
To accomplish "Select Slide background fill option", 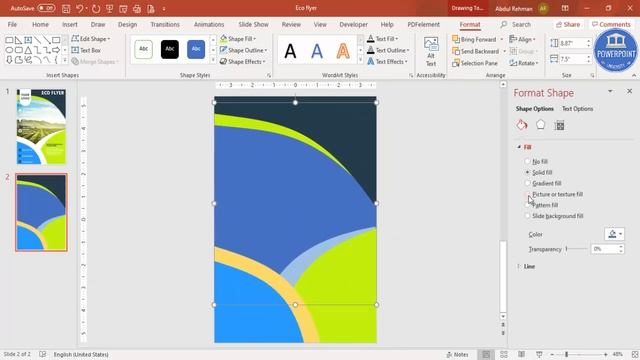I will tap(527, 216).
